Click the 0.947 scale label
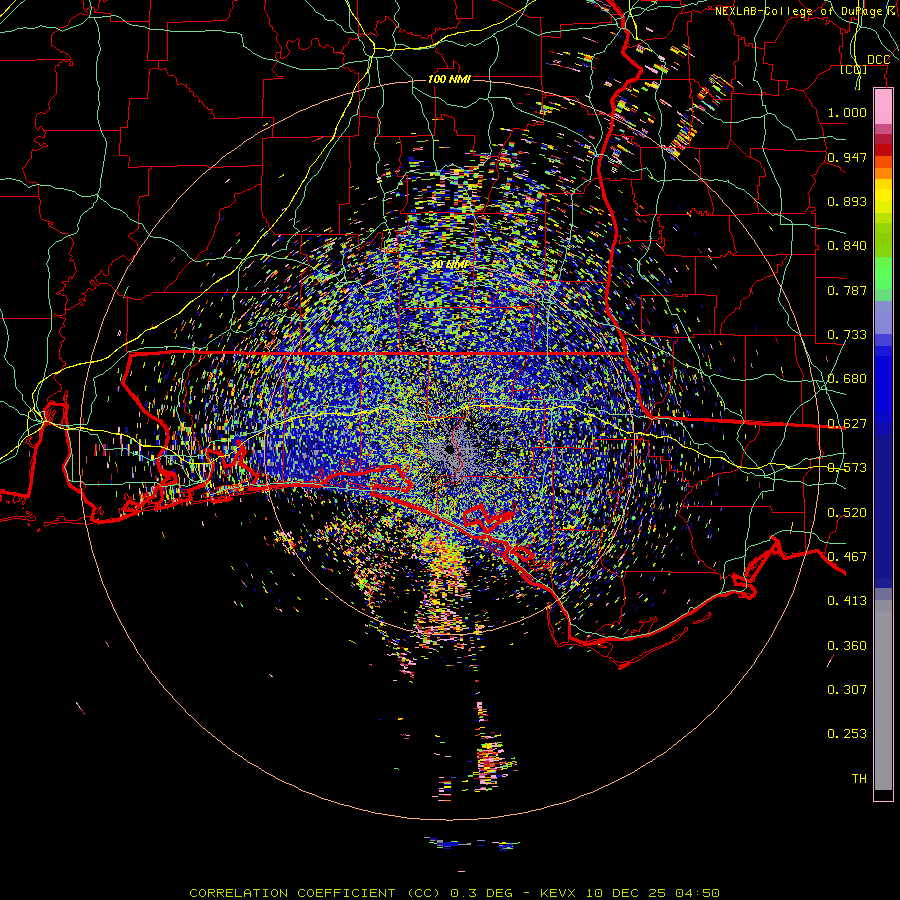 (x=847, y=157)
